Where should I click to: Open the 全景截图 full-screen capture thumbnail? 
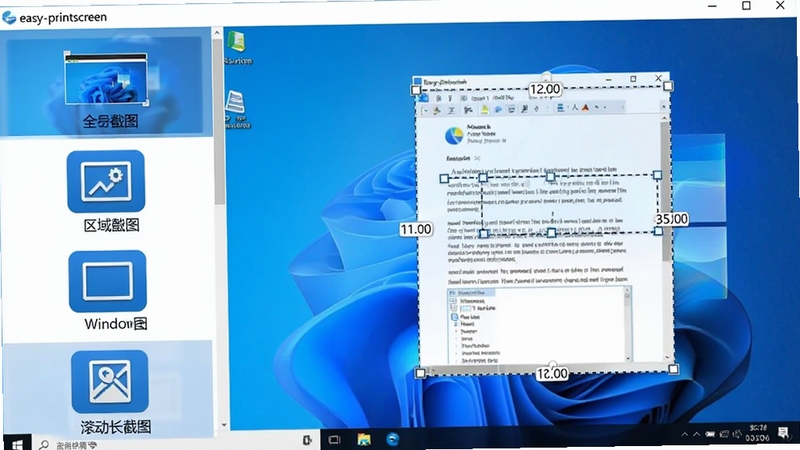[106, 79]
